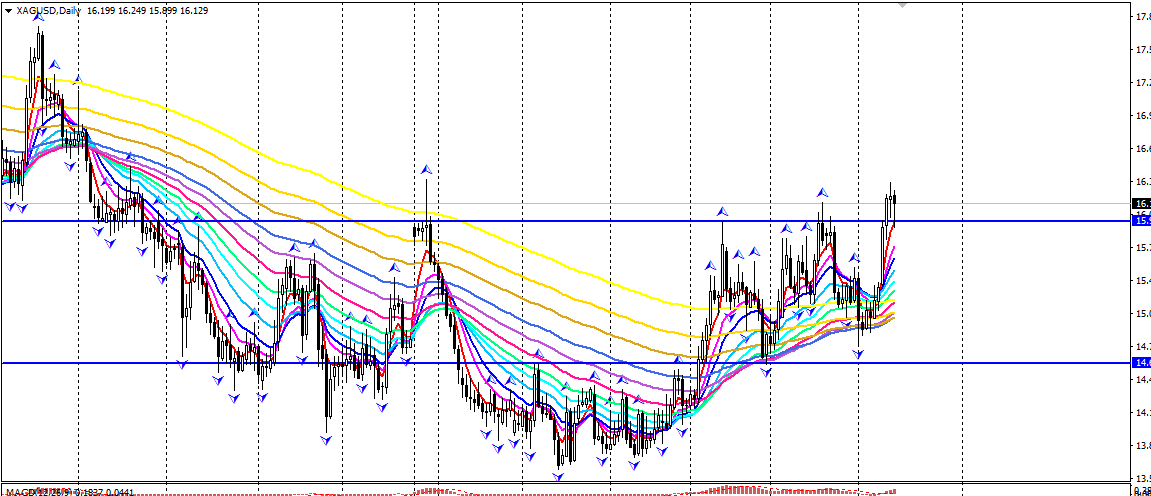The image size is (1151, 496).
Task: Click the high price value 16.249
Action: tap(131, 11)
